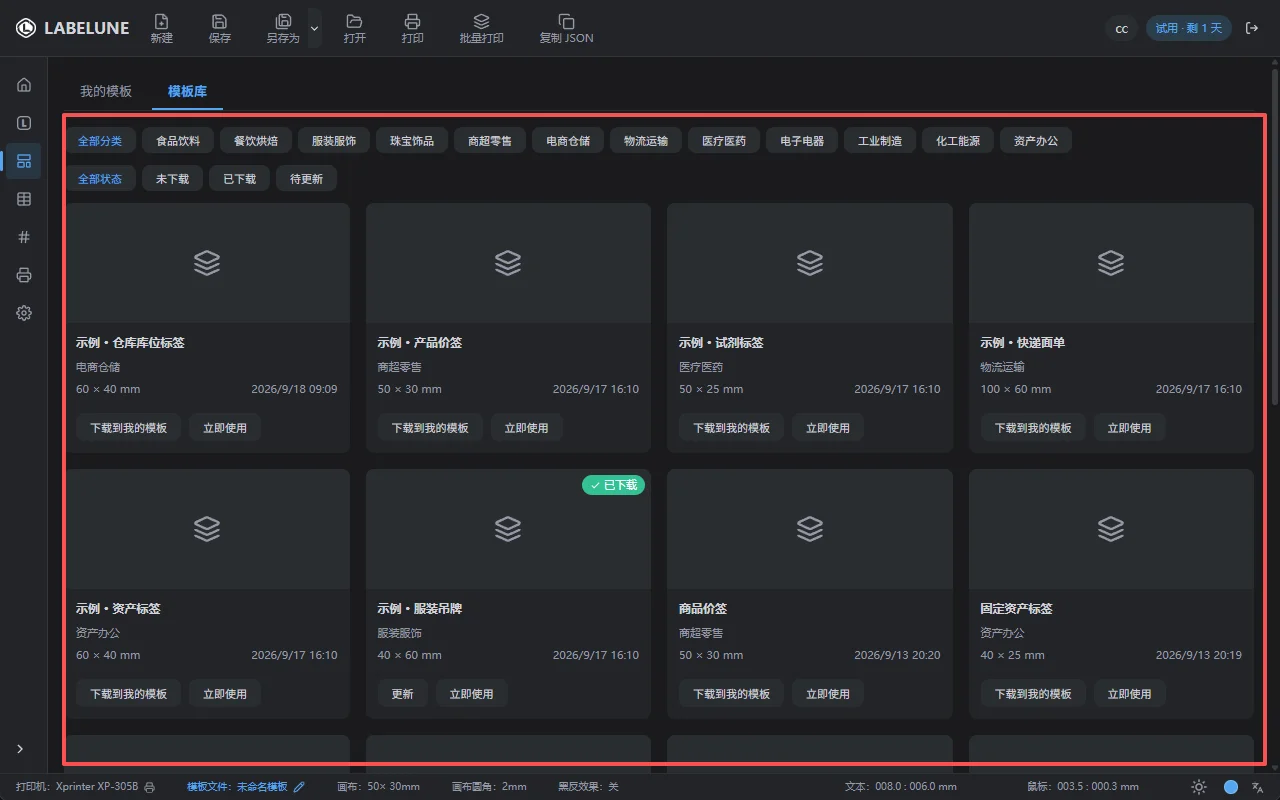This screenshot has height=800, width=1280.
Task: Show only 已下载 templates
Action: coord(239,179)
